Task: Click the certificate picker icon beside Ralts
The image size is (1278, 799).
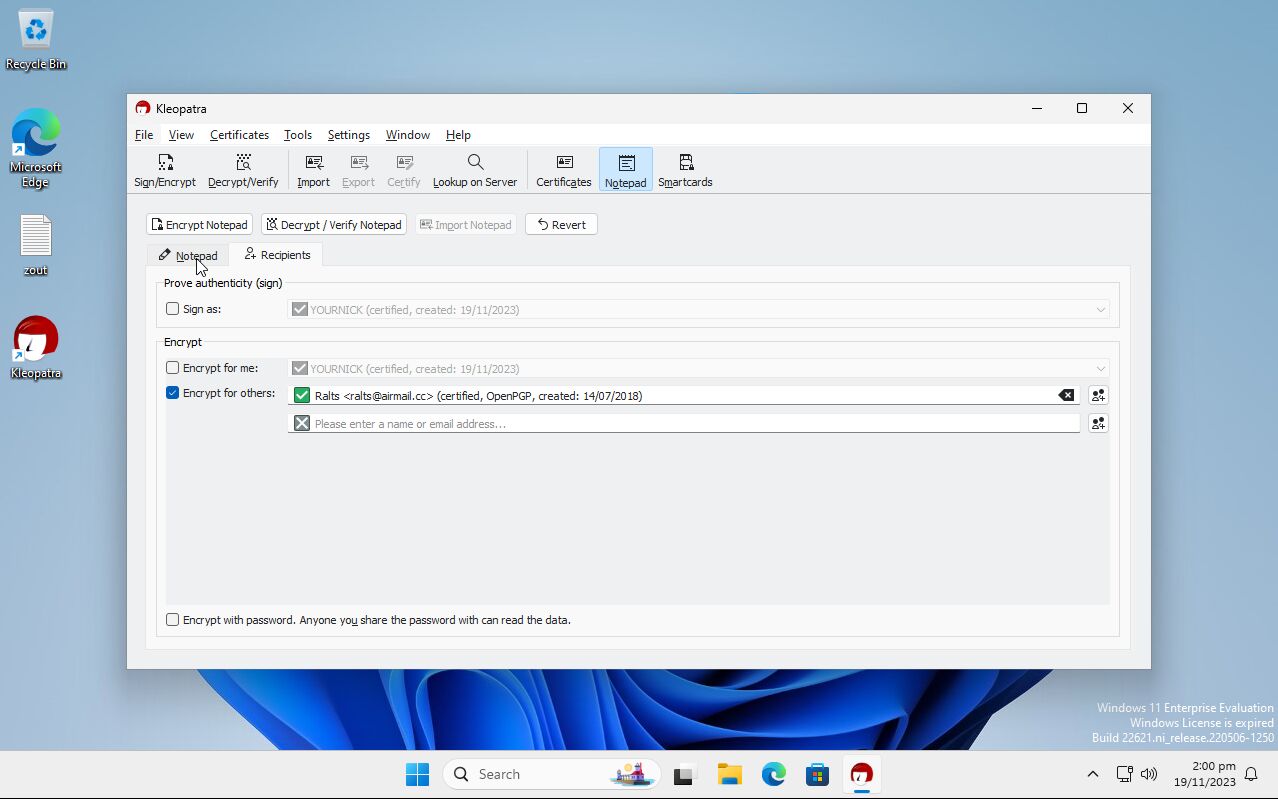Action: (1097, 395)
